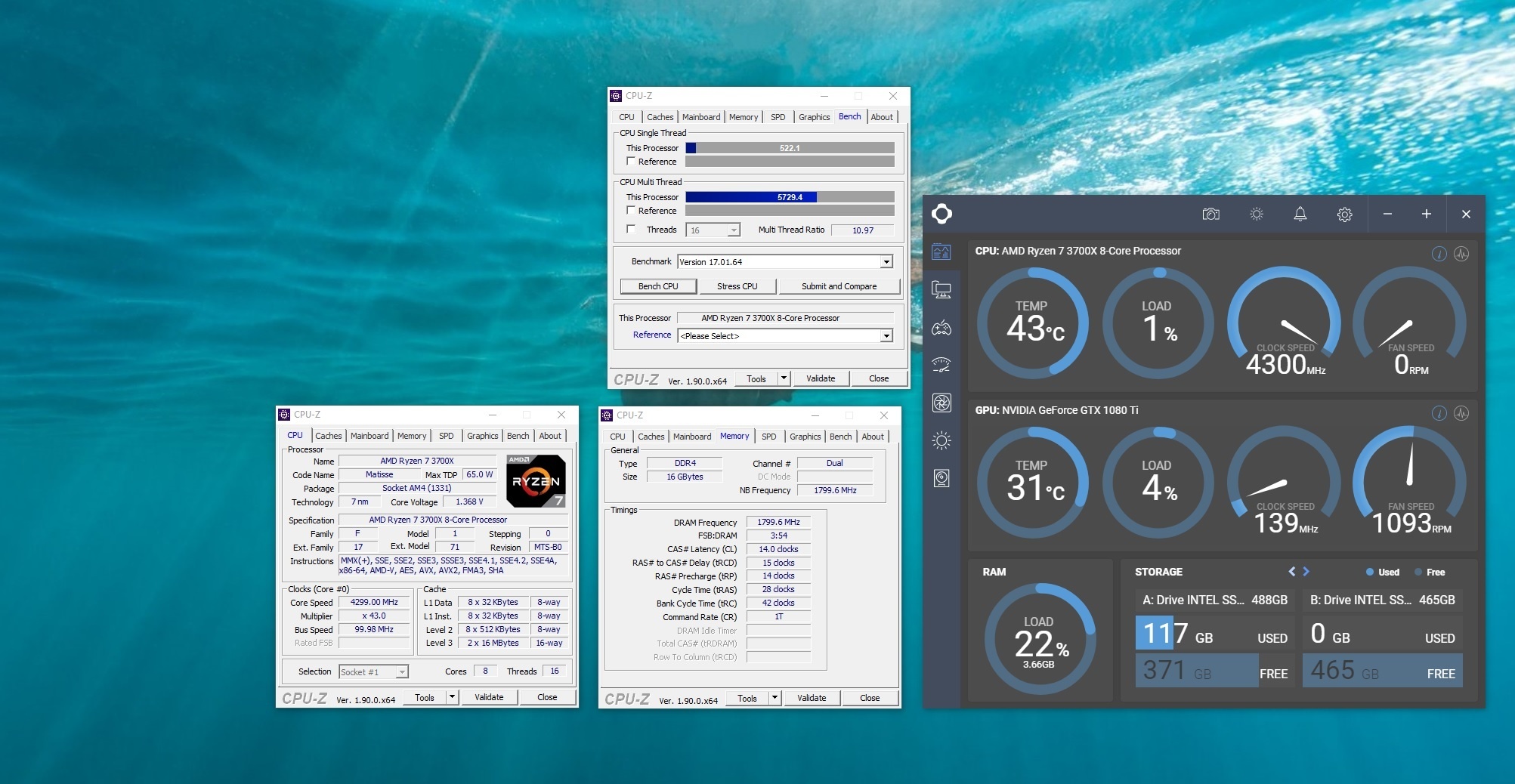This screenshot has height=784, width=1515.
Task: Click the CPU info icon in CAM
Action: pyautogui.click(x=1439, y=254)
